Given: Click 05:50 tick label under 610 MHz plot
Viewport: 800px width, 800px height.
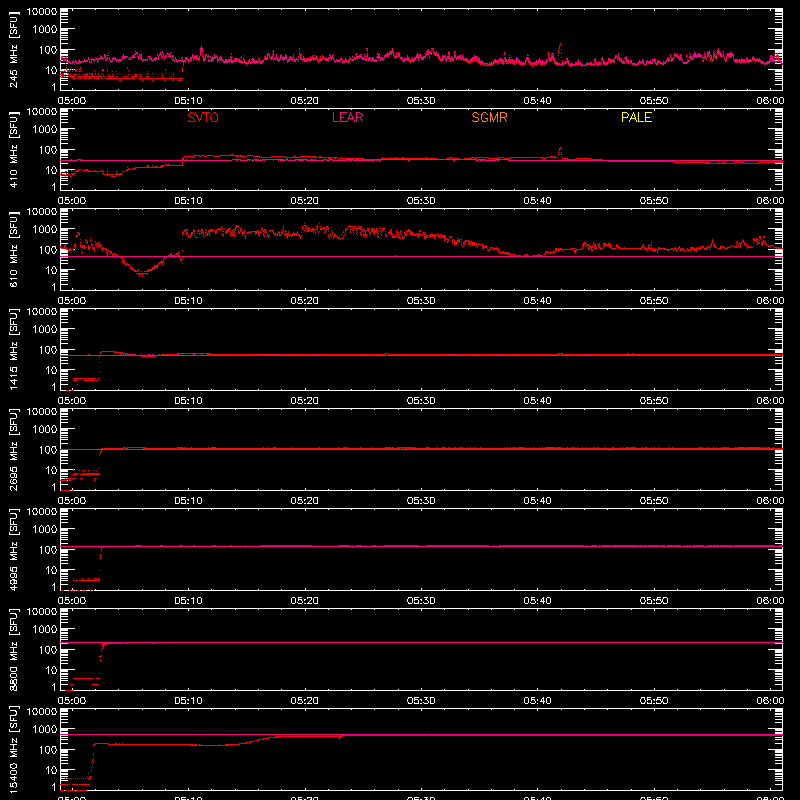Looking at the screenshot, I should pyautogui.click(x=654, y=301).
